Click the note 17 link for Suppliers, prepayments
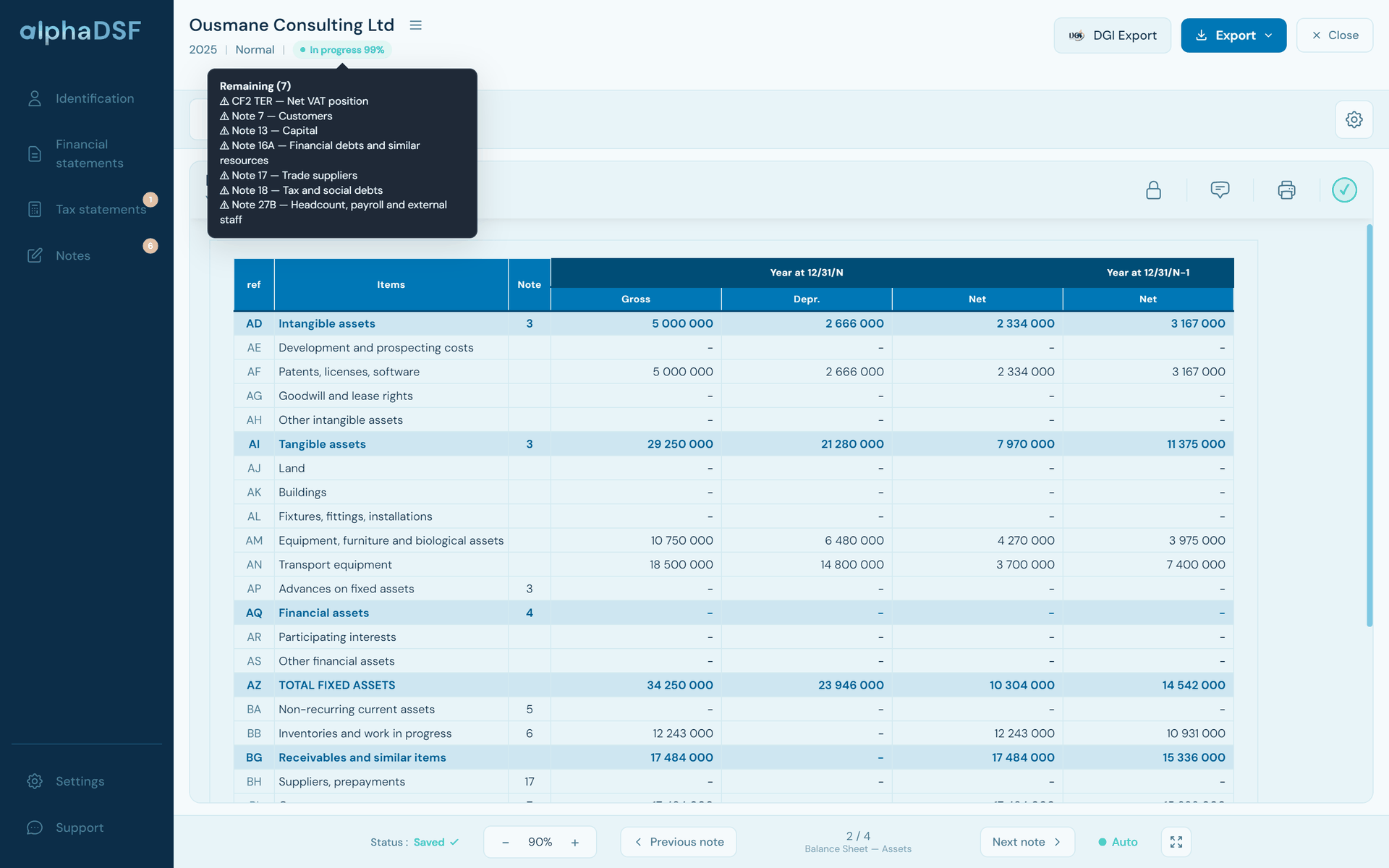The height and width of the screenshot is (868, 1389). (530, 781)
